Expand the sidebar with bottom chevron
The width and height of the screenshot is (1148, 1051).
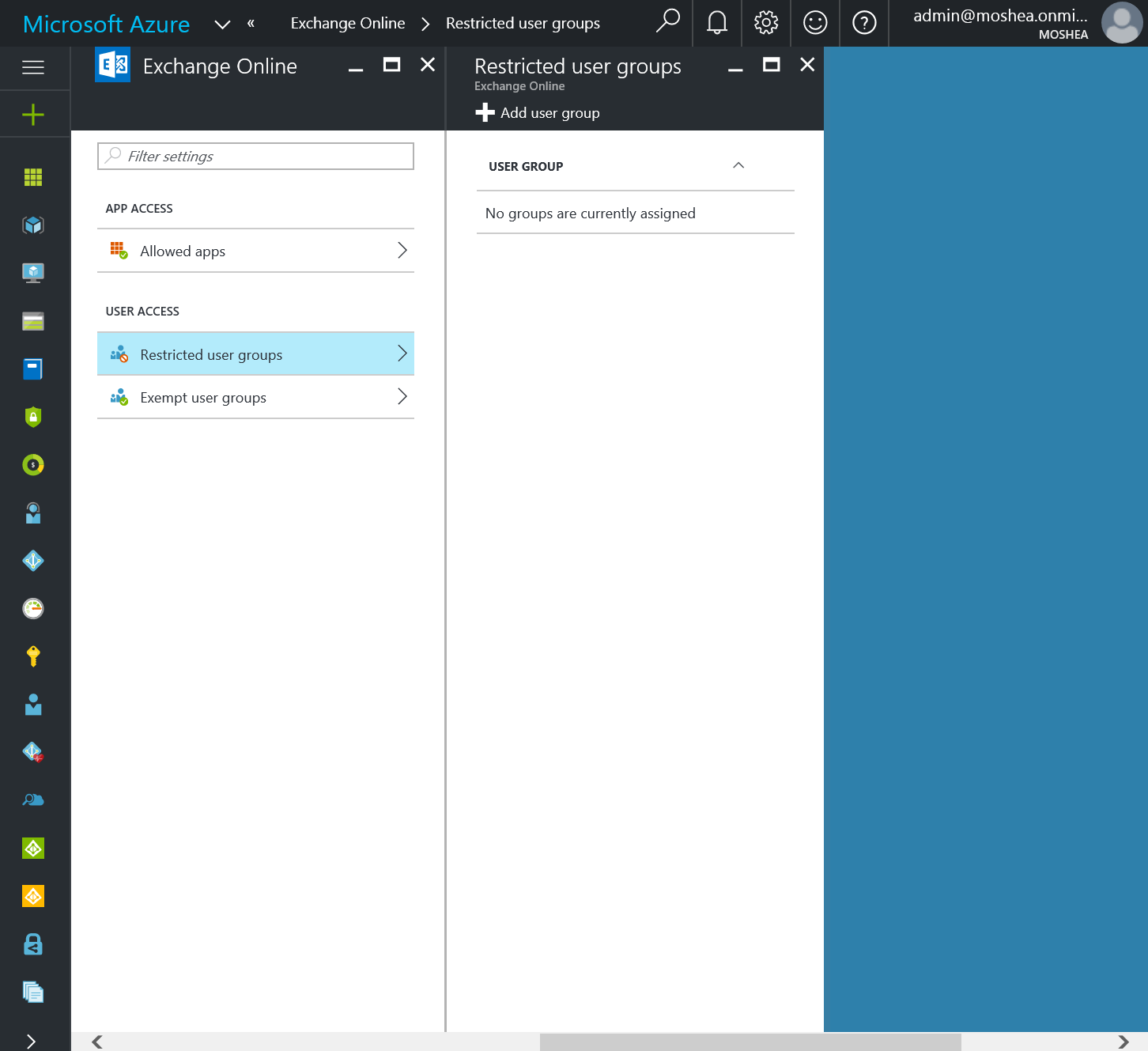[32, 1041]
